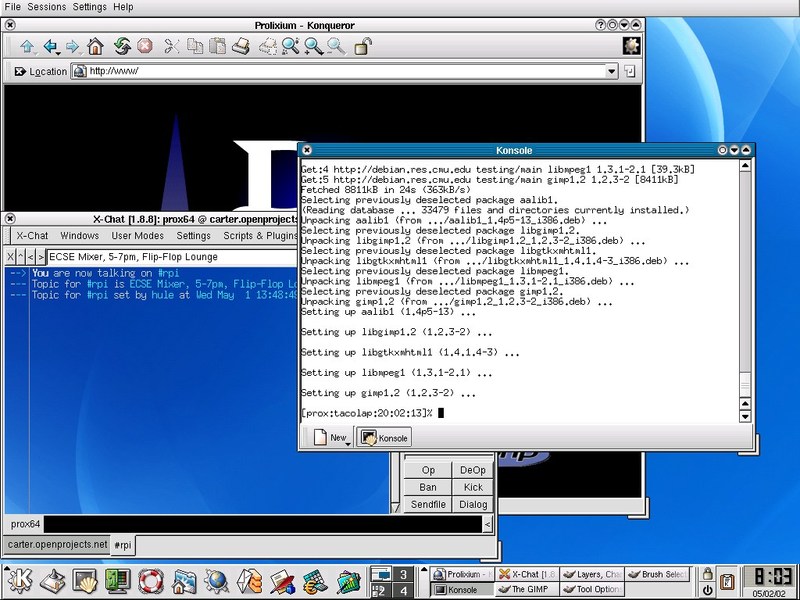Screen dimensions: 800x600
Task: Click the Kick button in X-Chat
Action: click(x=473, y=487)
